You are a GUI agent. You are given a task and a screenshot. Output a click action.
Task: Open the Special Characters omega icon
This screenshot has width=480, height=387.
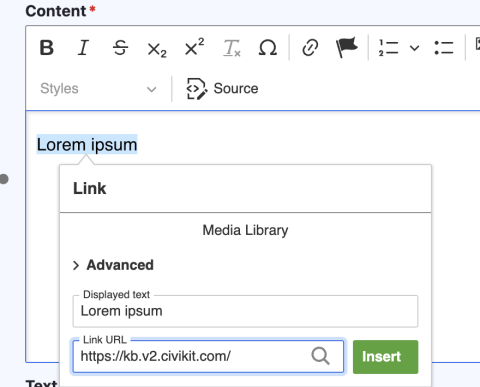pos(268,48)
